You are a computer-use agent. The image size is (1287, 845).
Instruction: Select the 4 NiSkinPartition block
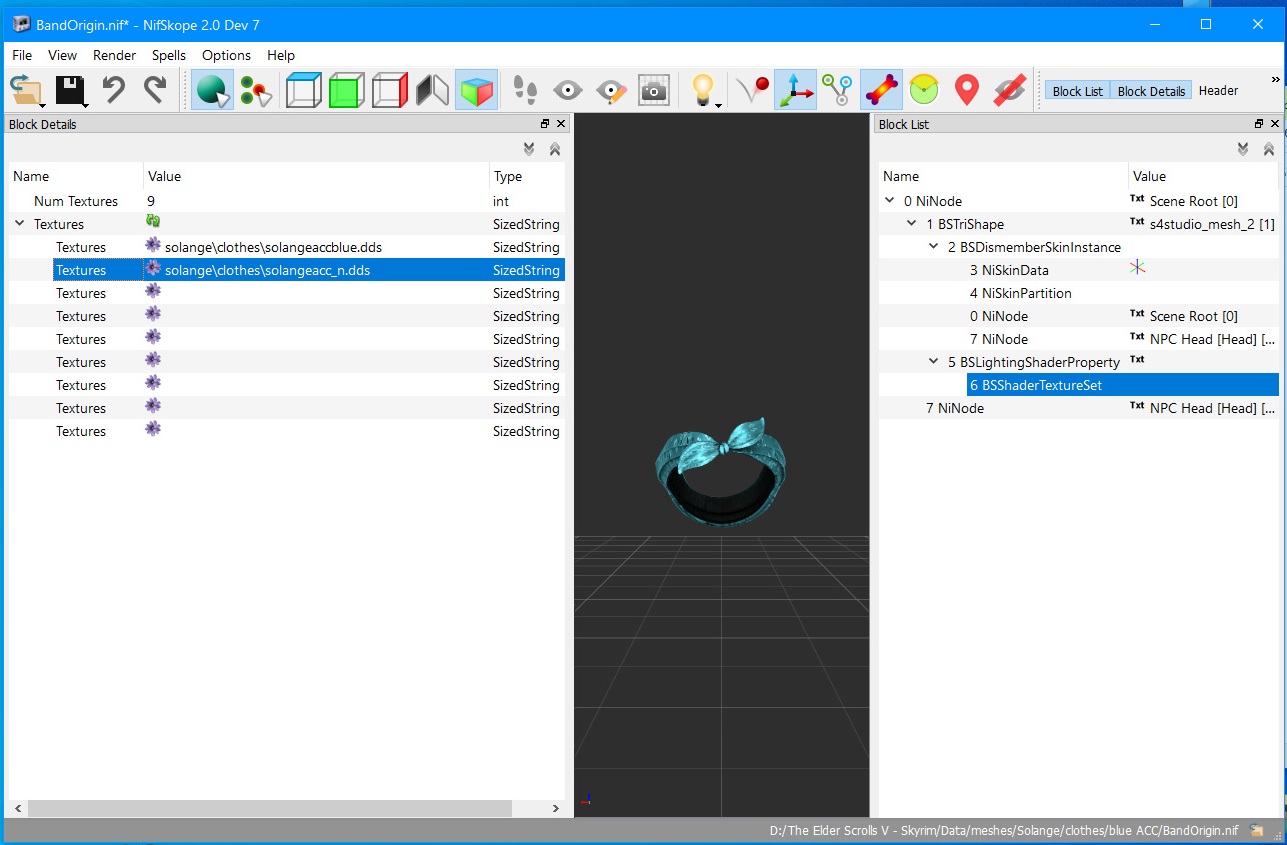(1020, 293)
